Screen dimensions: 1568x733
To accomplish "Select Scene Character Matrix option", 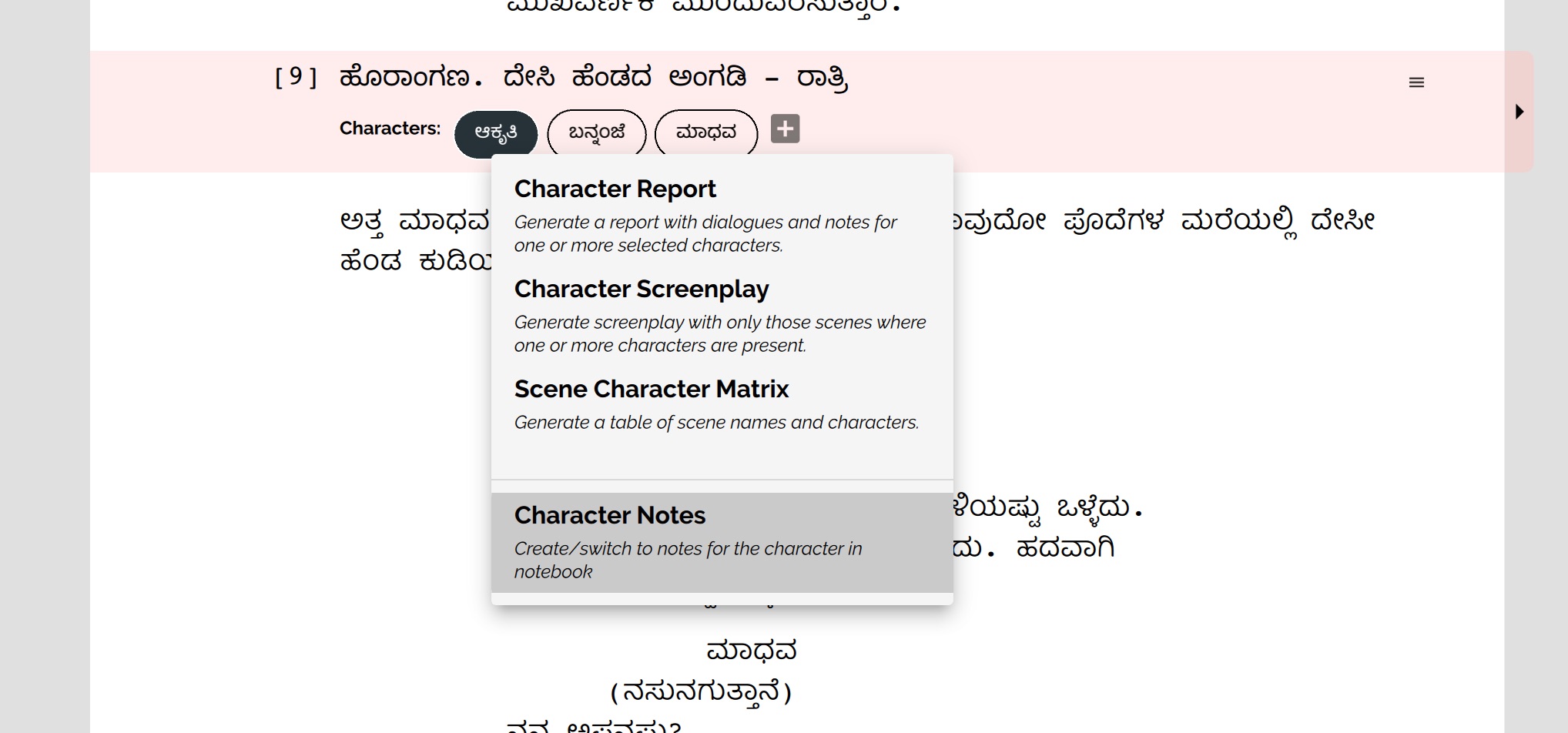I will [x=652, y=389].
